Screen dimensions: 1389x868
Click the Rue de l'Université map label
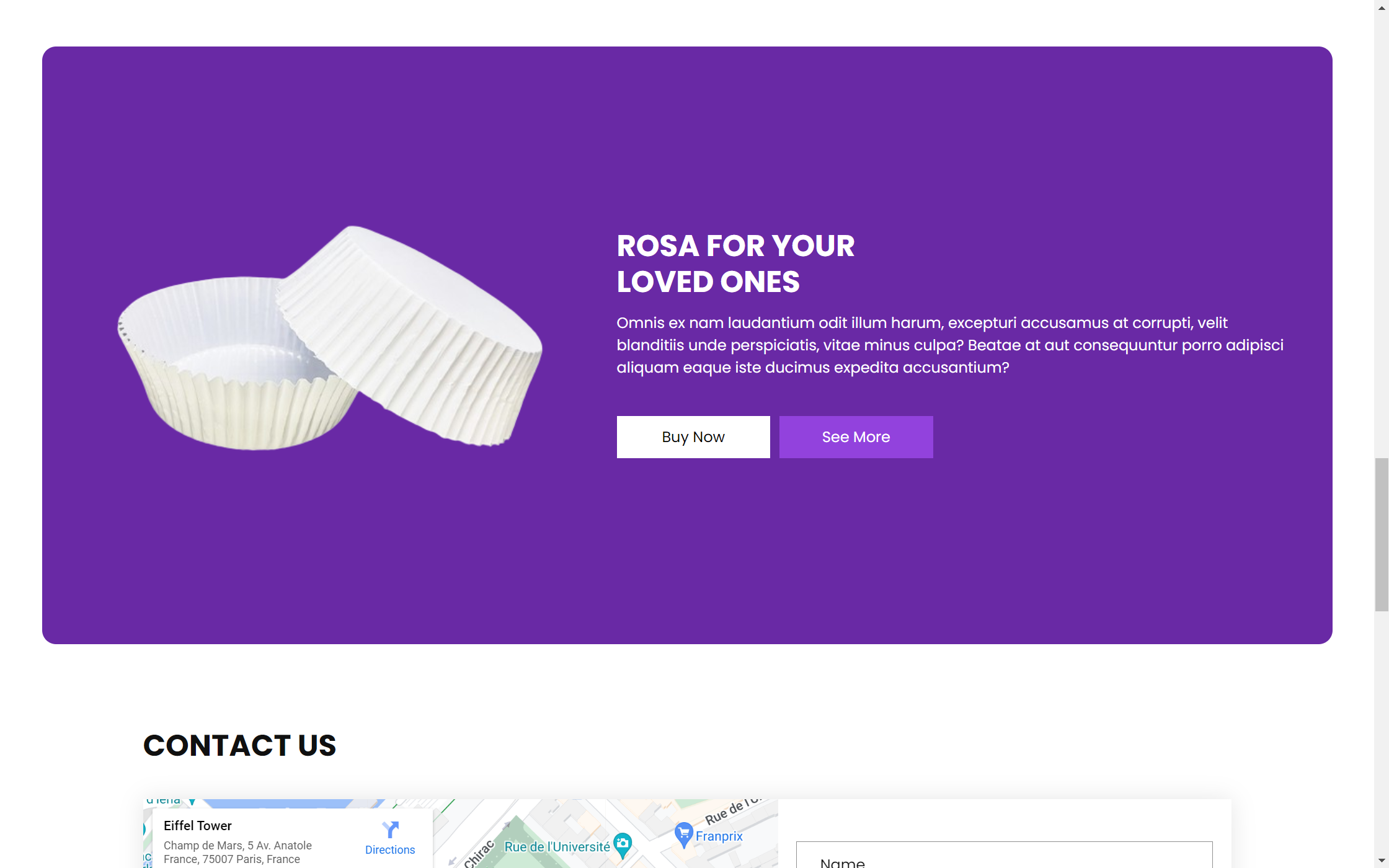[557, 847]
